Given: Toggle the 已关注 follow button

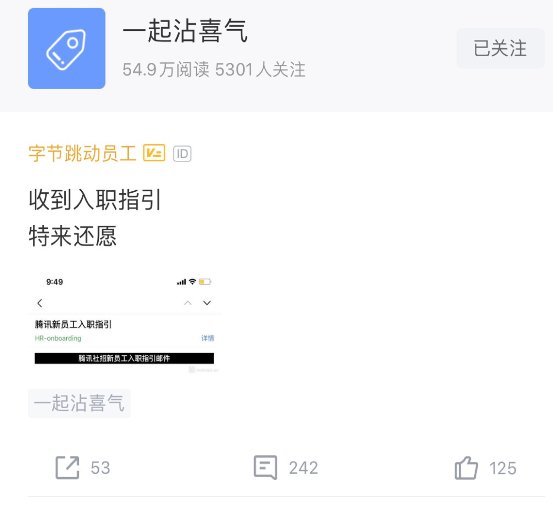Looking at the screenshot, I should click(500, 48).
